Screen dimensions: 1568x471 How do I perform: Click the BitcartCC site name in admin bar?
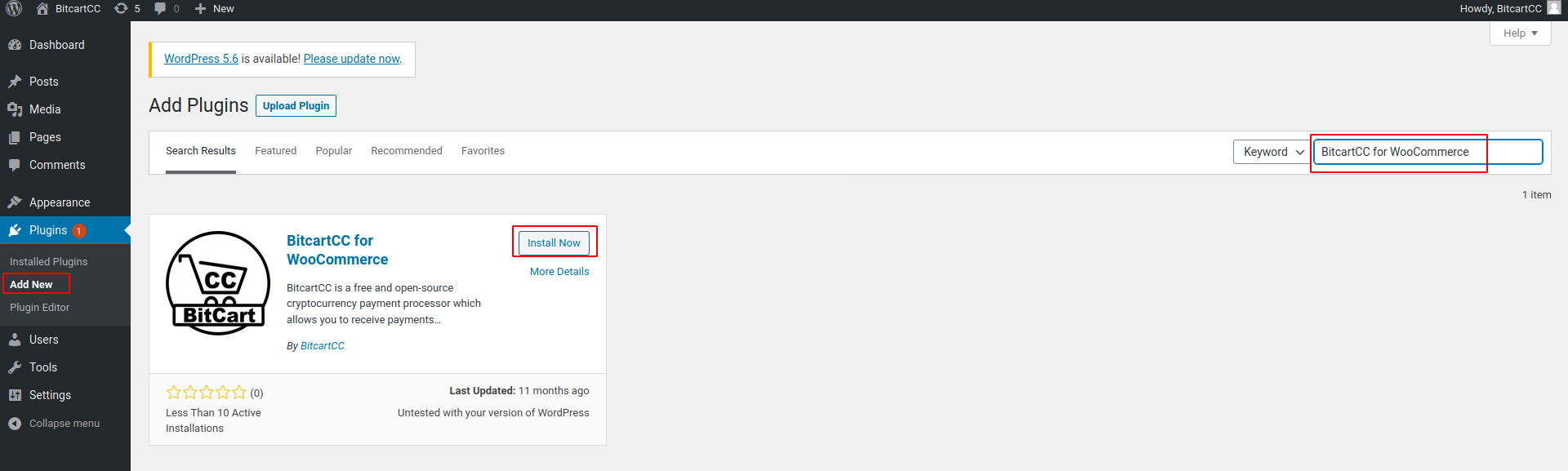(x=78, y=9)
